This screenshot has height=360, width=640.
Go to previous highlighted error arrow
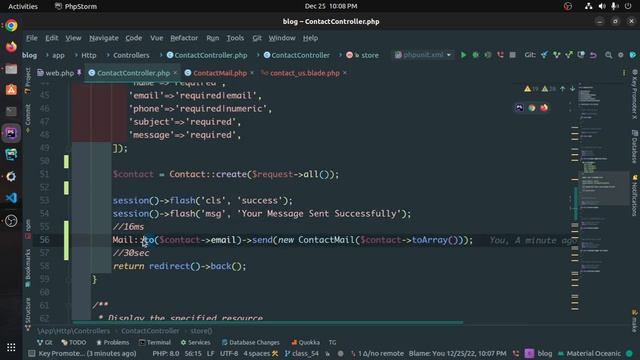(563, 89)
